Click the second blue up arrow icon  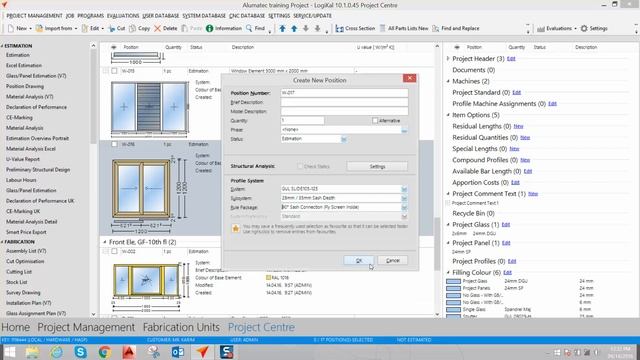pyautogui.click(x=294, y=28)
